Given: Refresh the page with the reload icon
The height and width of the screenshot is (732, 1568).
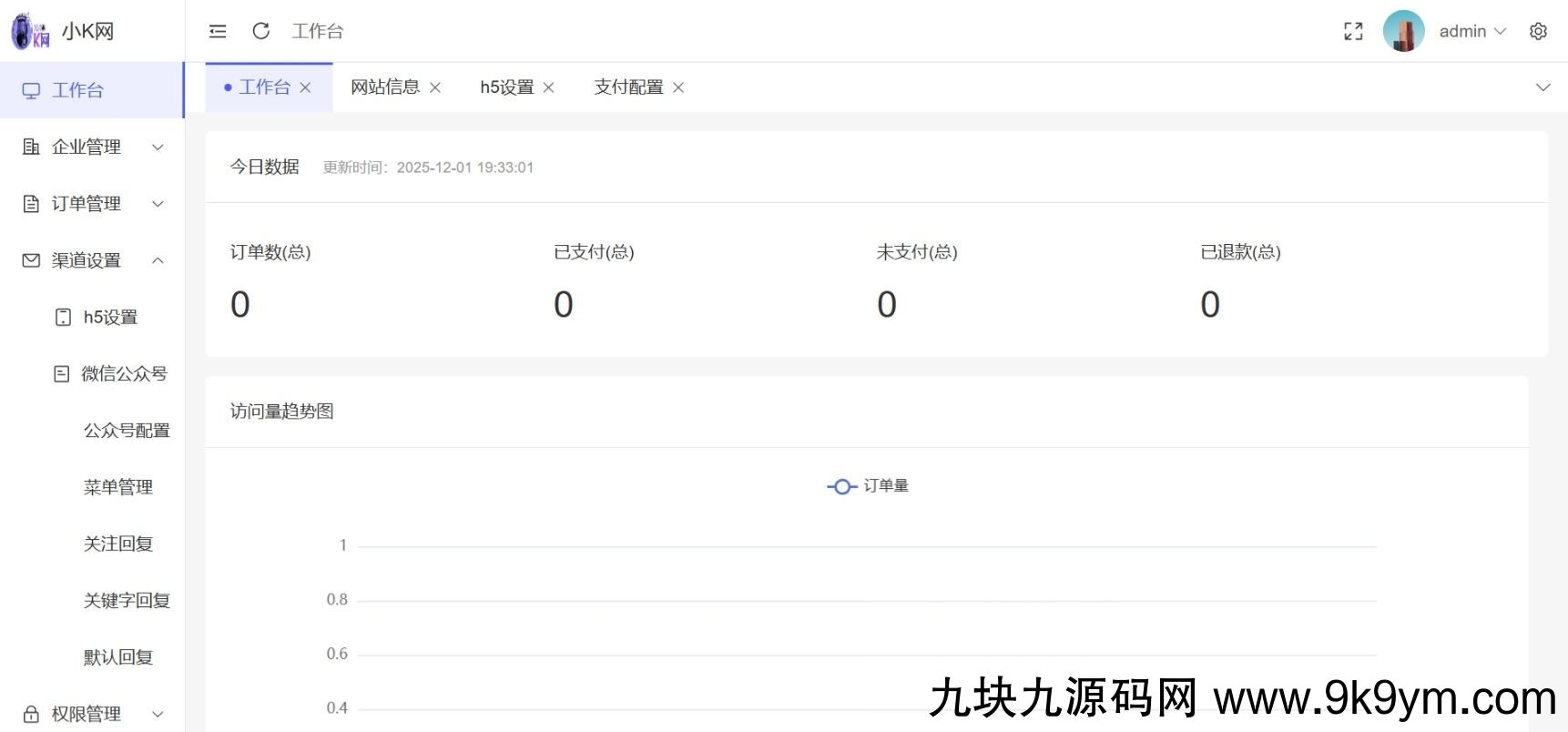Looking at the screenshot, I should (x=261, y=31).
